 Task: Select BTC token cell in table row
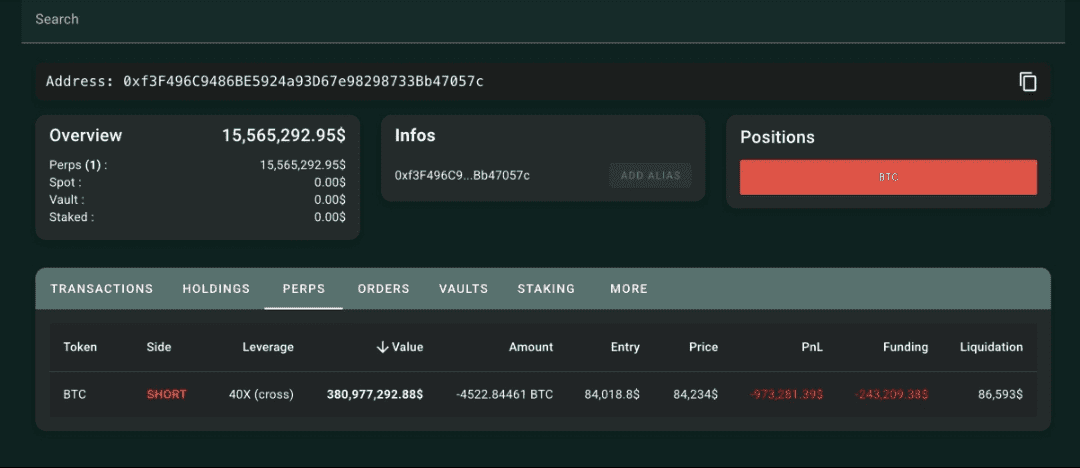(x=74, y=394)
